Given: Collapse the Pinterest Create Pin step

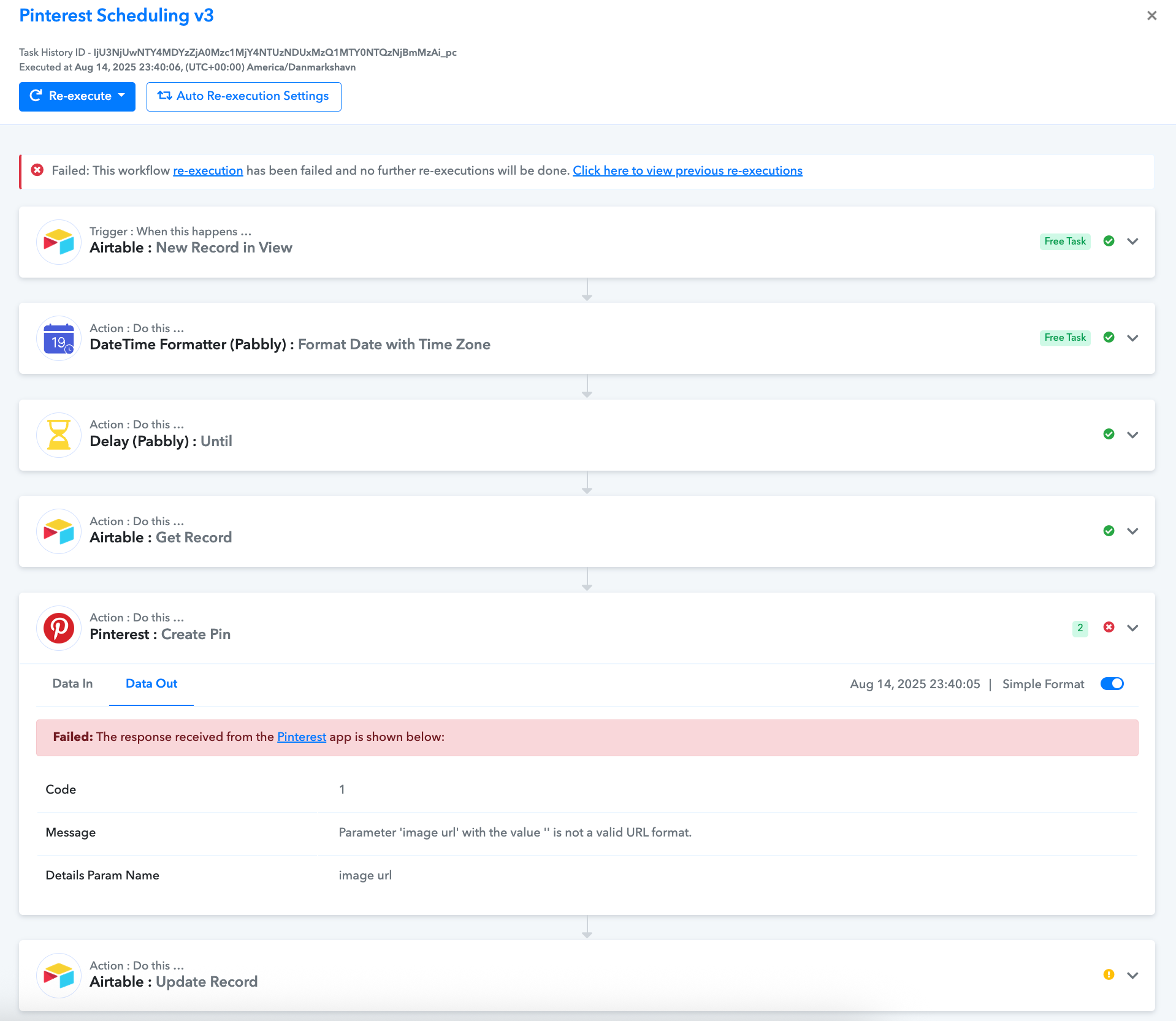Looking at the screenshot, I should coord(1132,628).
